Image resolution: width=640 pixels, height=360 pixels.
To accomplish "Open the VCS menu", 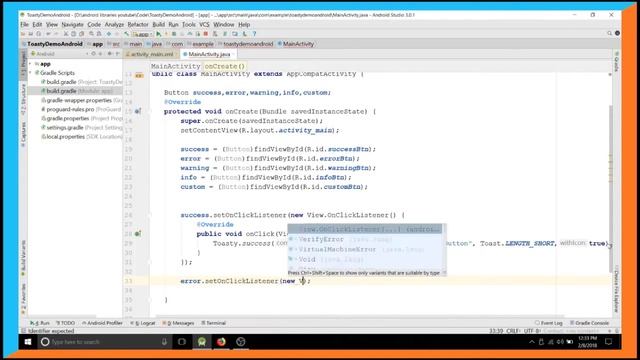I will [204, 24].
